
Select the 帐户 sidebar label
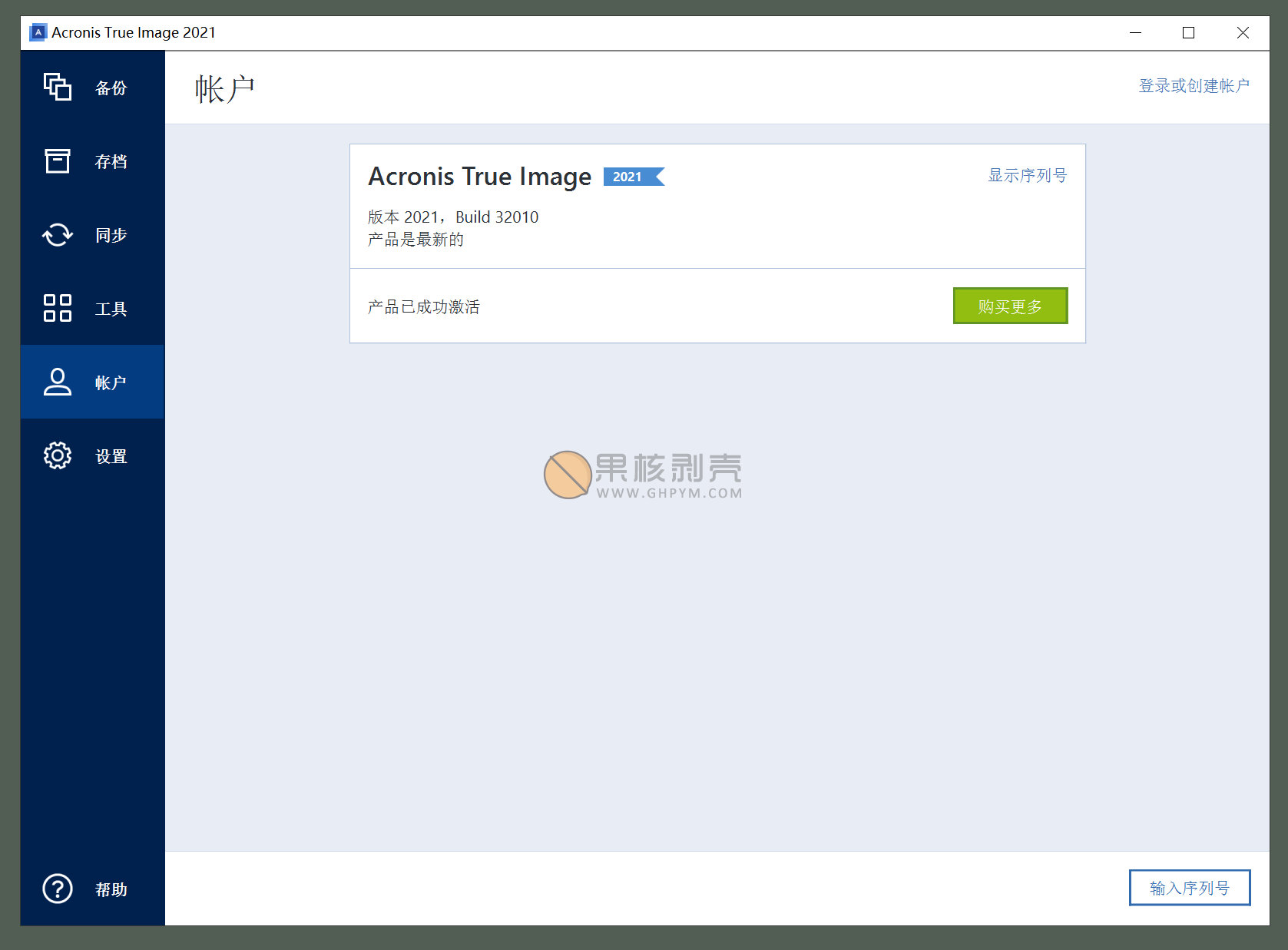pyautogui.click(x=111, y=382)
